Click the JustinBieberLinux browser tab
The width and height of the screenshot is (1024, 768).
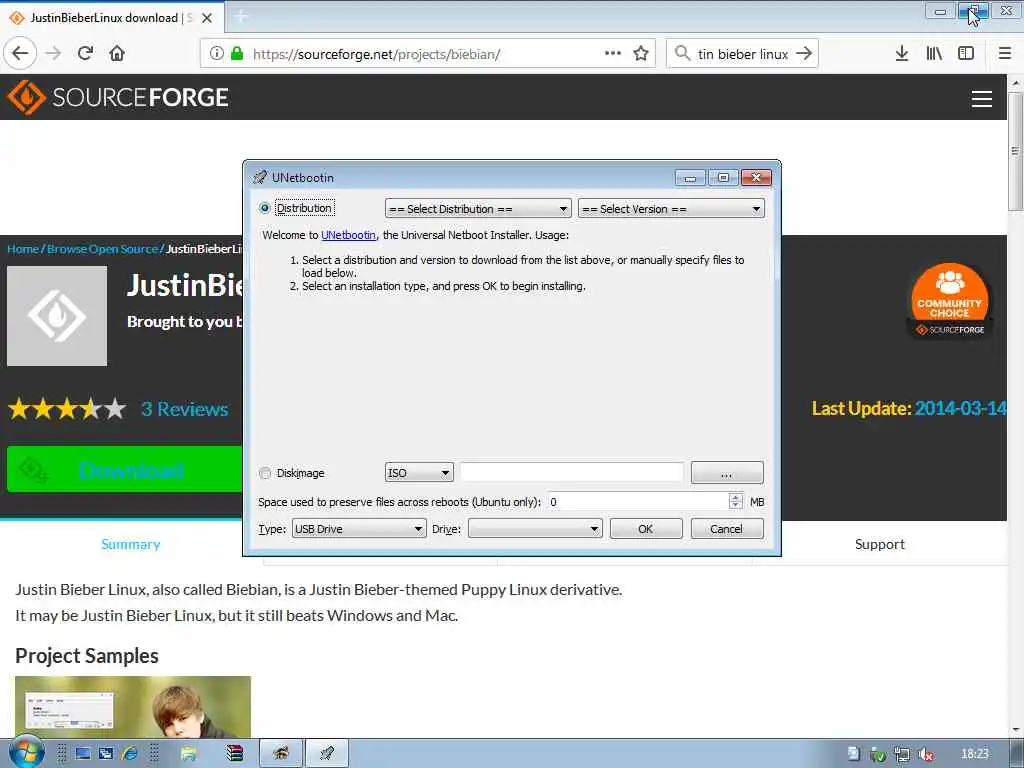pos(112,18)
